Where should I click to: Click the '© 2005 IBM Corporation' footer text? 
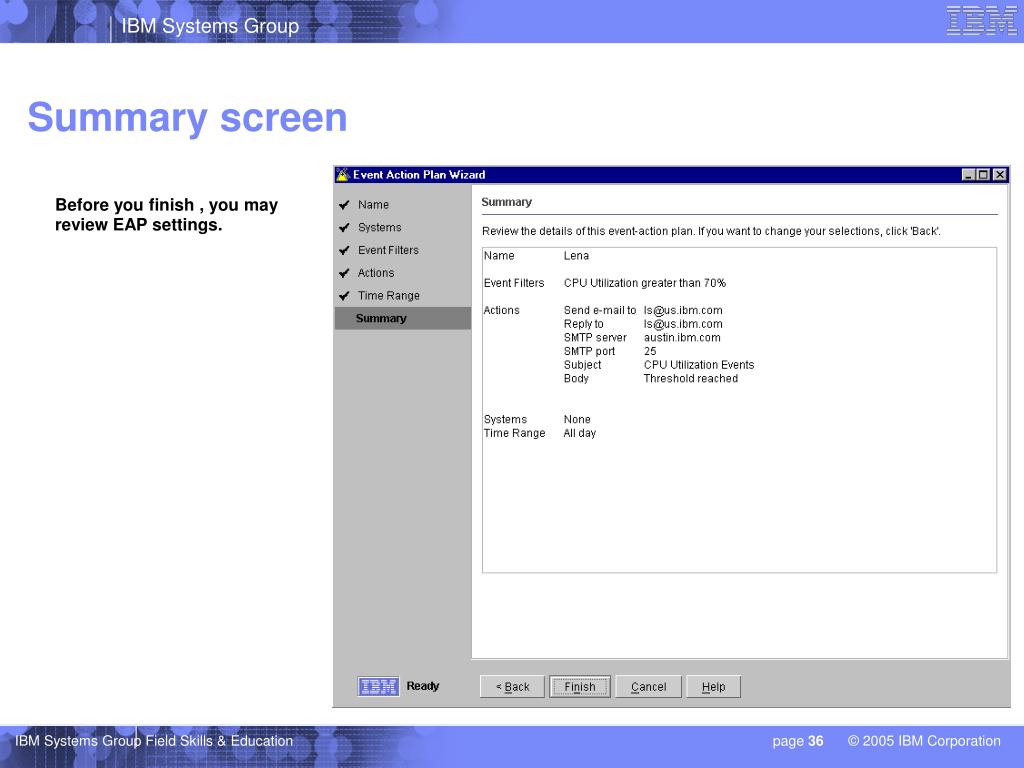924,741
